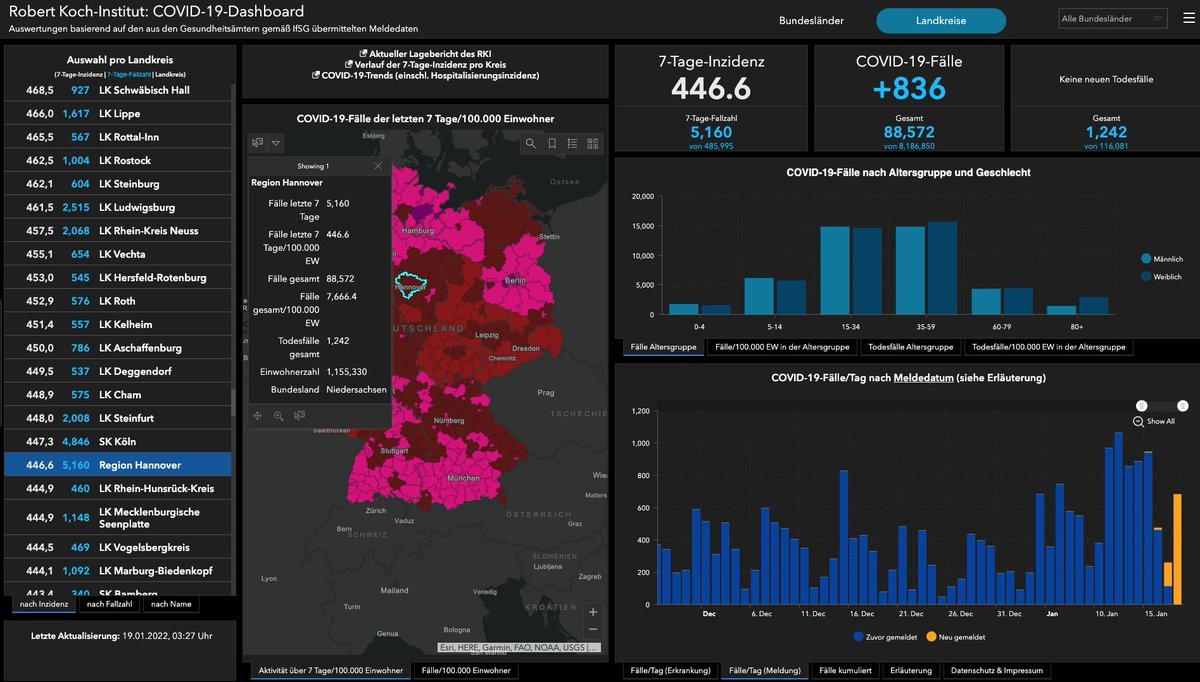The height and width of the screenshot is (682, 1200).
Task: Expand the map selection tool dropdown arrow
Action: pyautogui.click(x=276, y=143)
